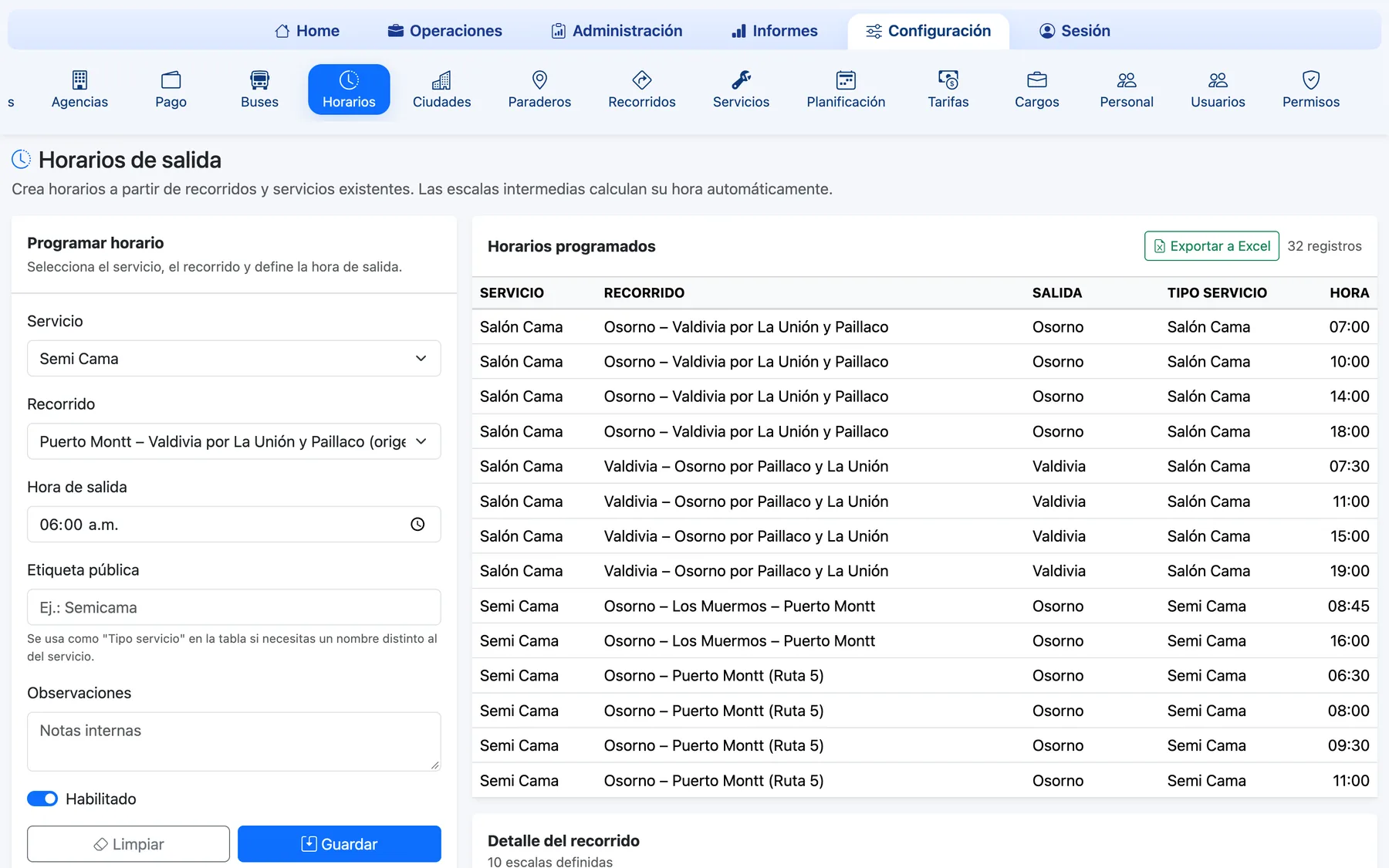Expand the Servicio dropdown
The width and height of the screenshot is (1389, 868).
coord(234,359)
